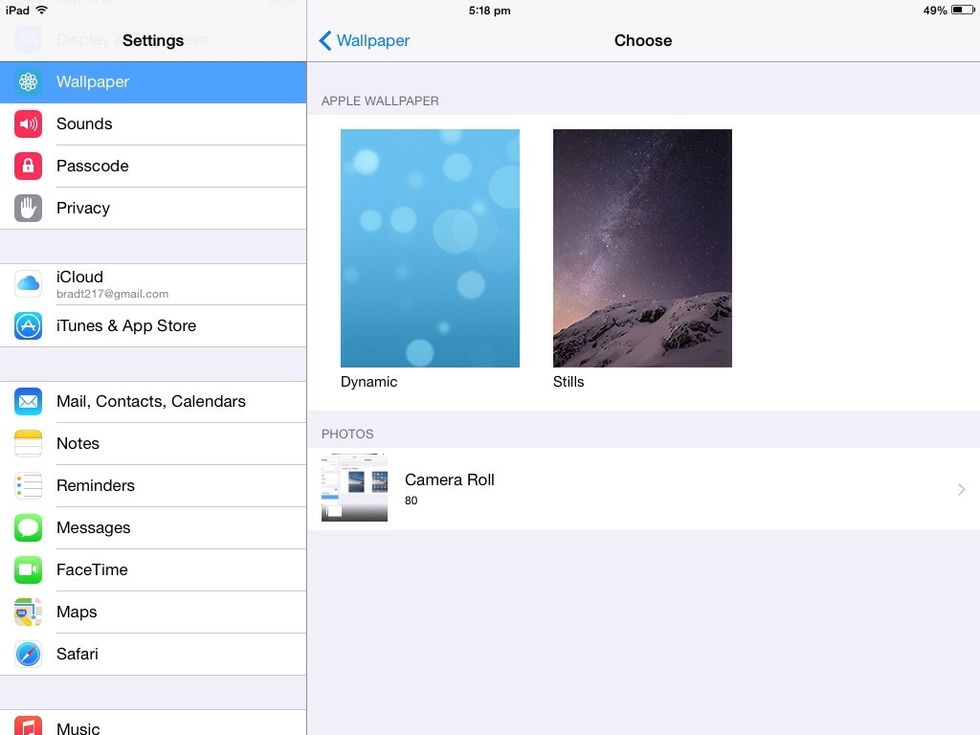Expand Camera Roll with the right chevron
The image size is (980, 735).
click(x=961, y=489)
